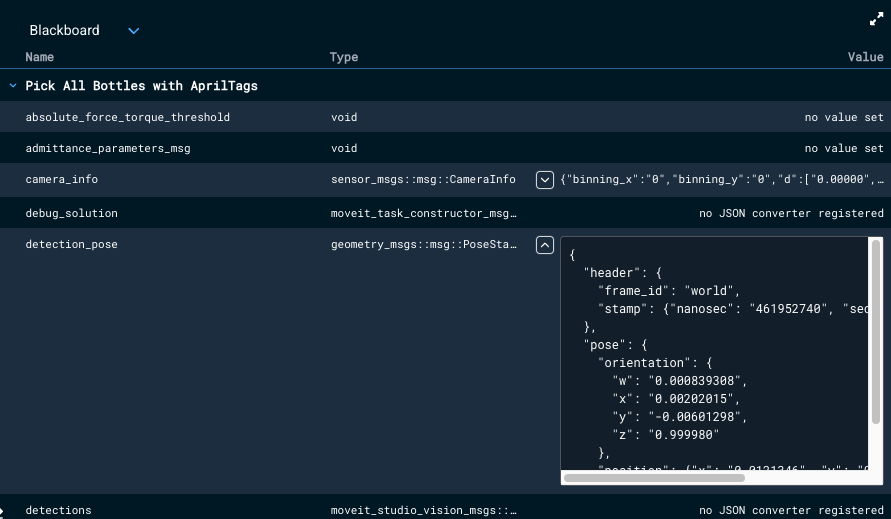Select the debug_solution row
The image size is (891, 519).
click(x=71, y=213)
